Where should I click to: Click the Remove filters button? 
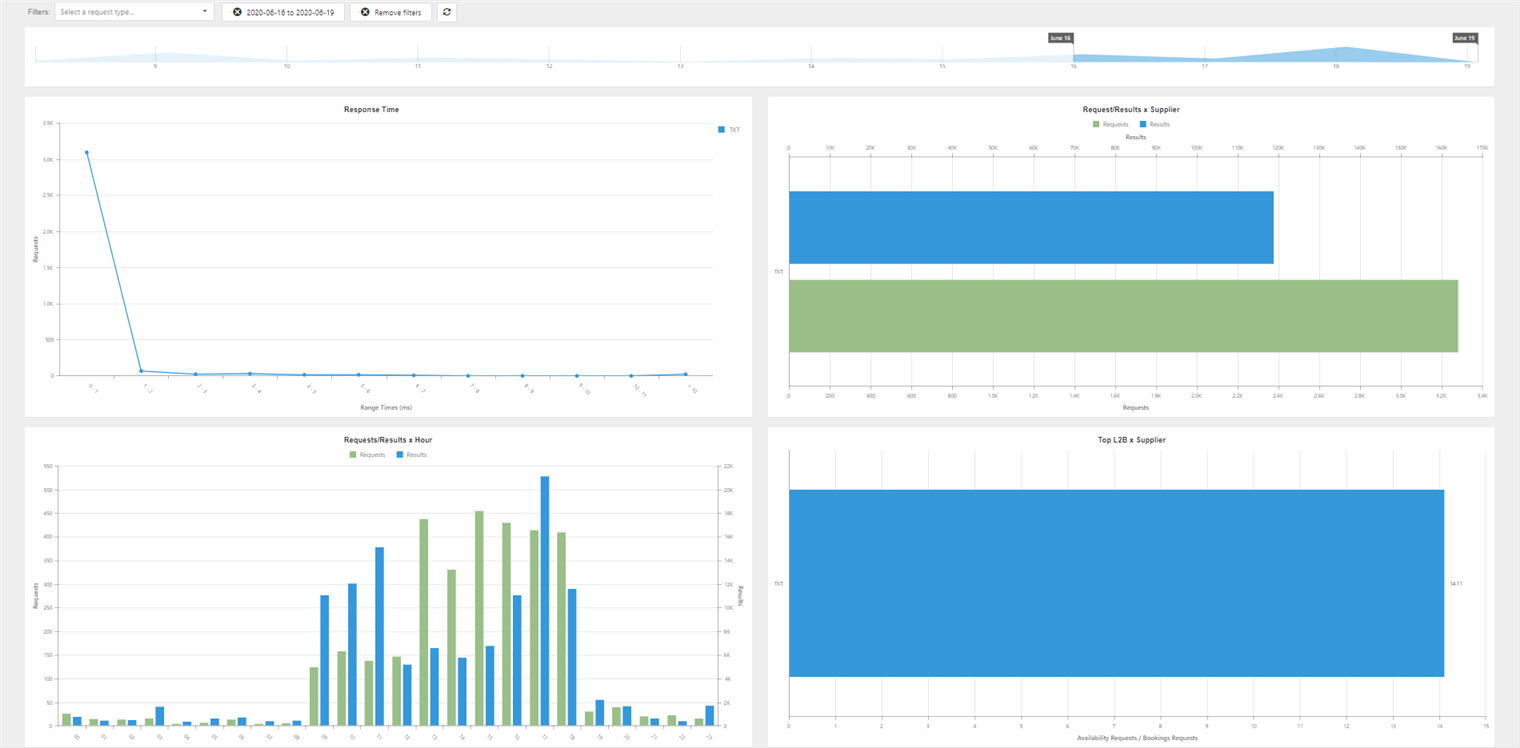(391, 12)
